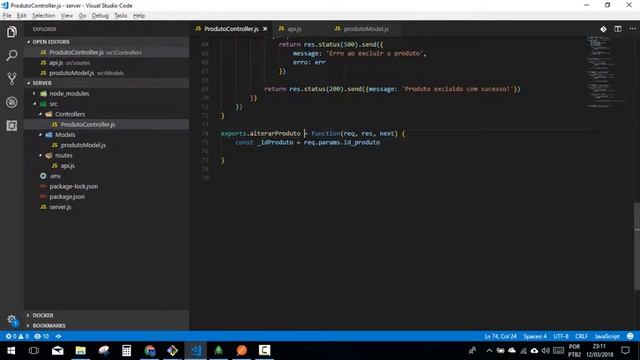The image size is (640, 360).
Task: Open the More Actions ellipsis in editor
Action: (633, 29)
